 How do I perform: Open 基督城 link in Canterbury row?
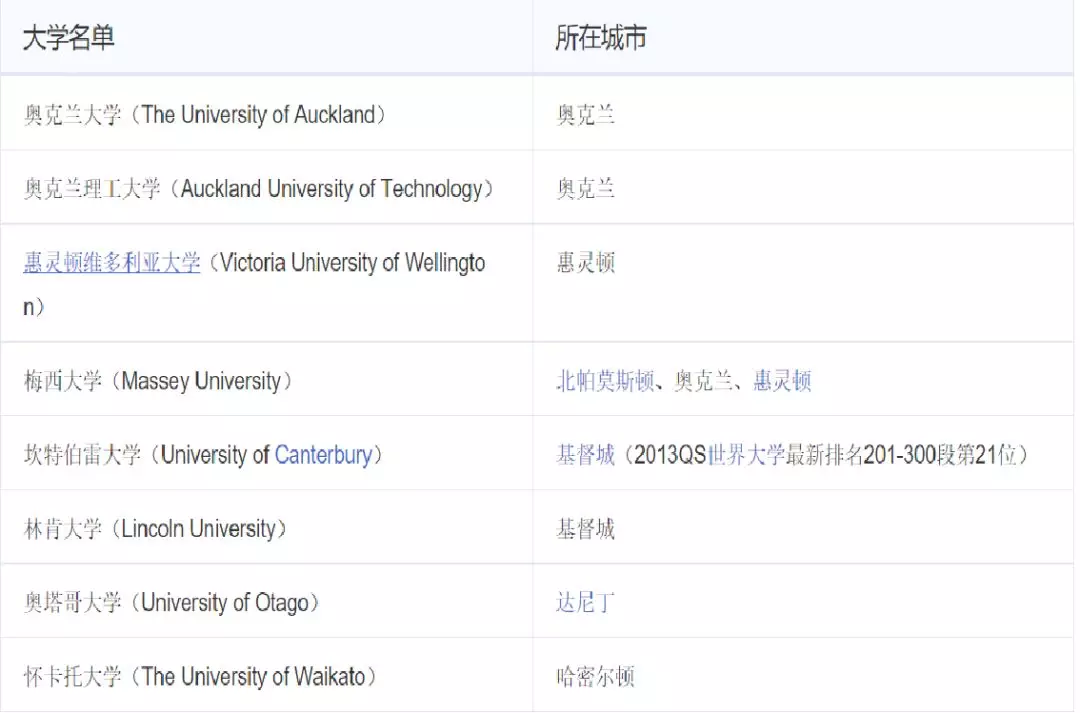point(585,455)
